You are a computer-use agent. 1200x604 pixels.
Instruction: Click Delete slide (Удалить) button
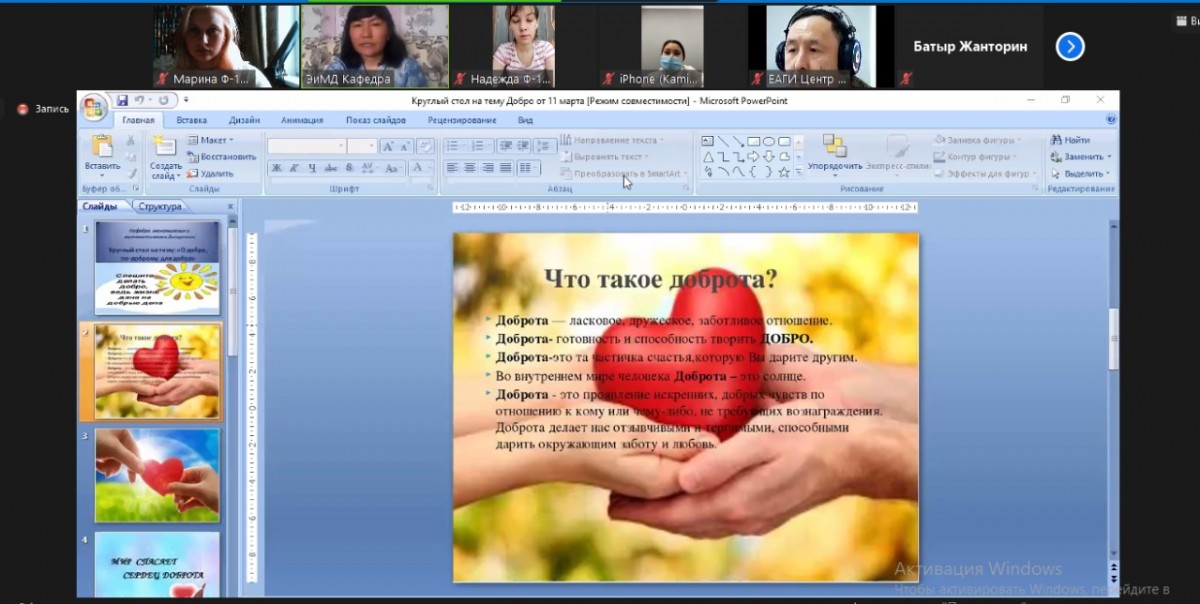[215, 173]
